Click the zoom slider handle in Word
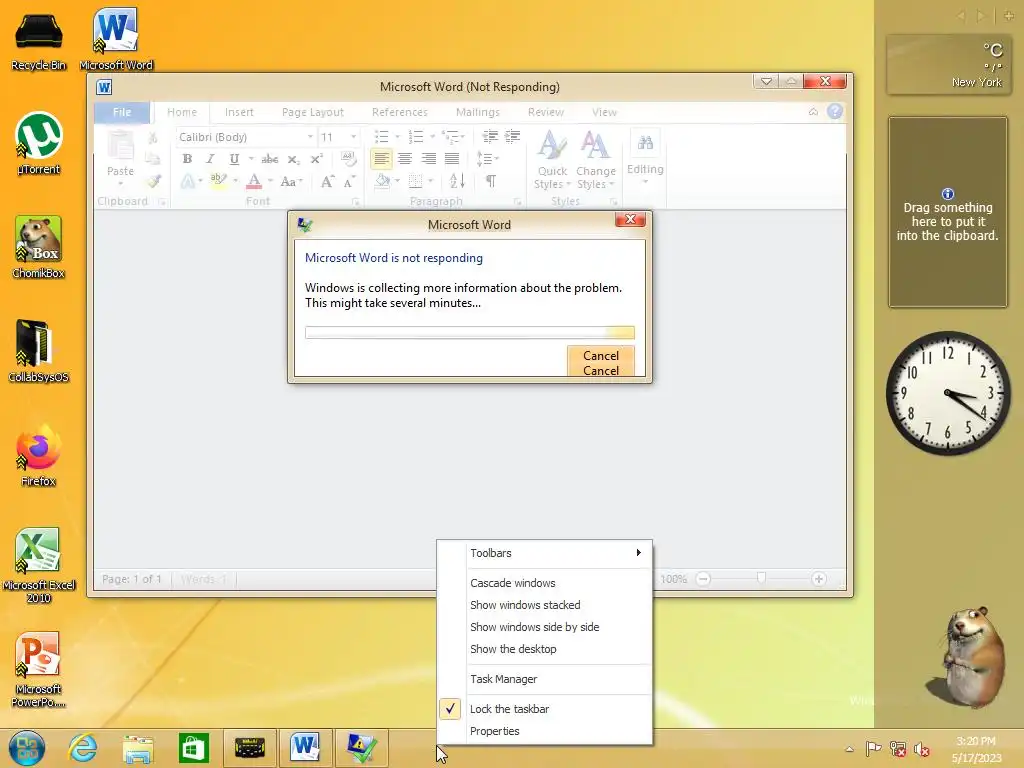This screenshot has height=768, width=1024. point(761,578)
